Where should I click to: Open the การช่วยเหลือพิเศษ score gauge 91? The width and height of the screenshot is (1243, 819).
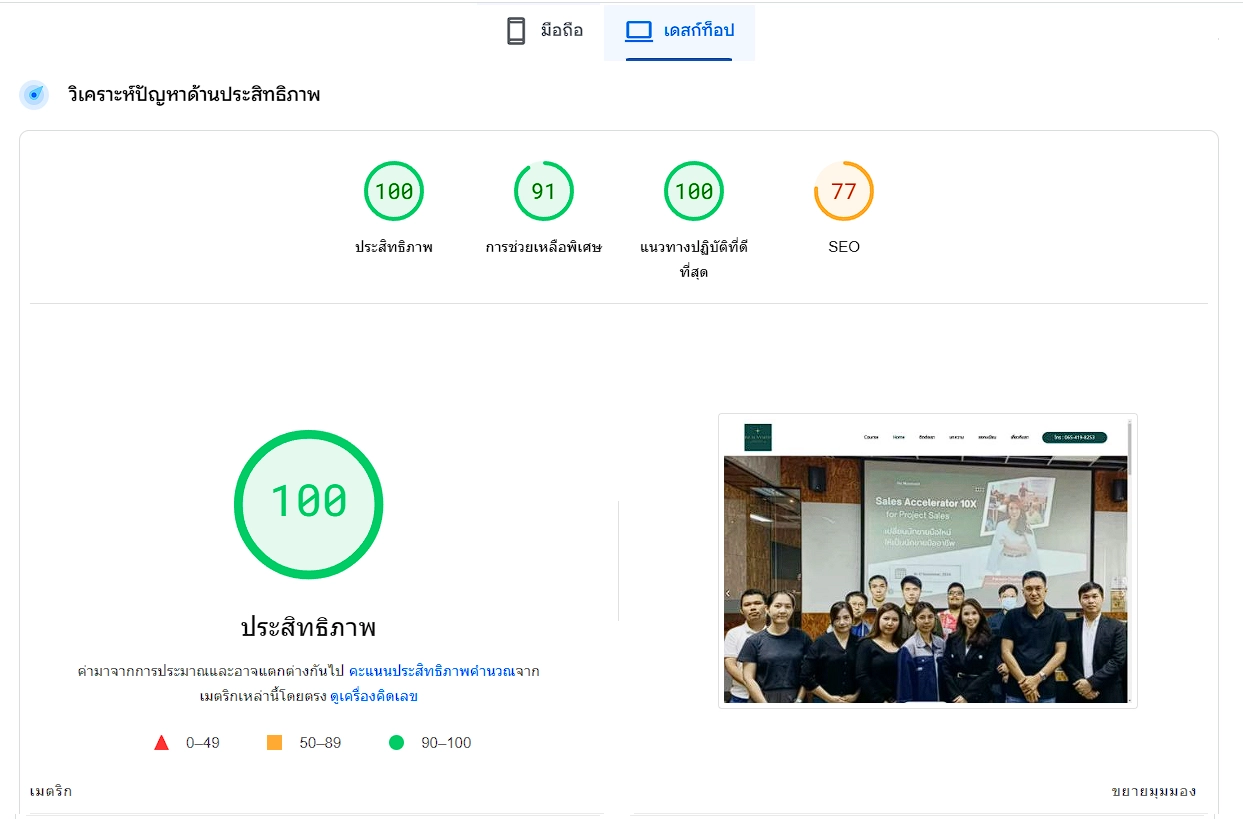click(544, 191)
